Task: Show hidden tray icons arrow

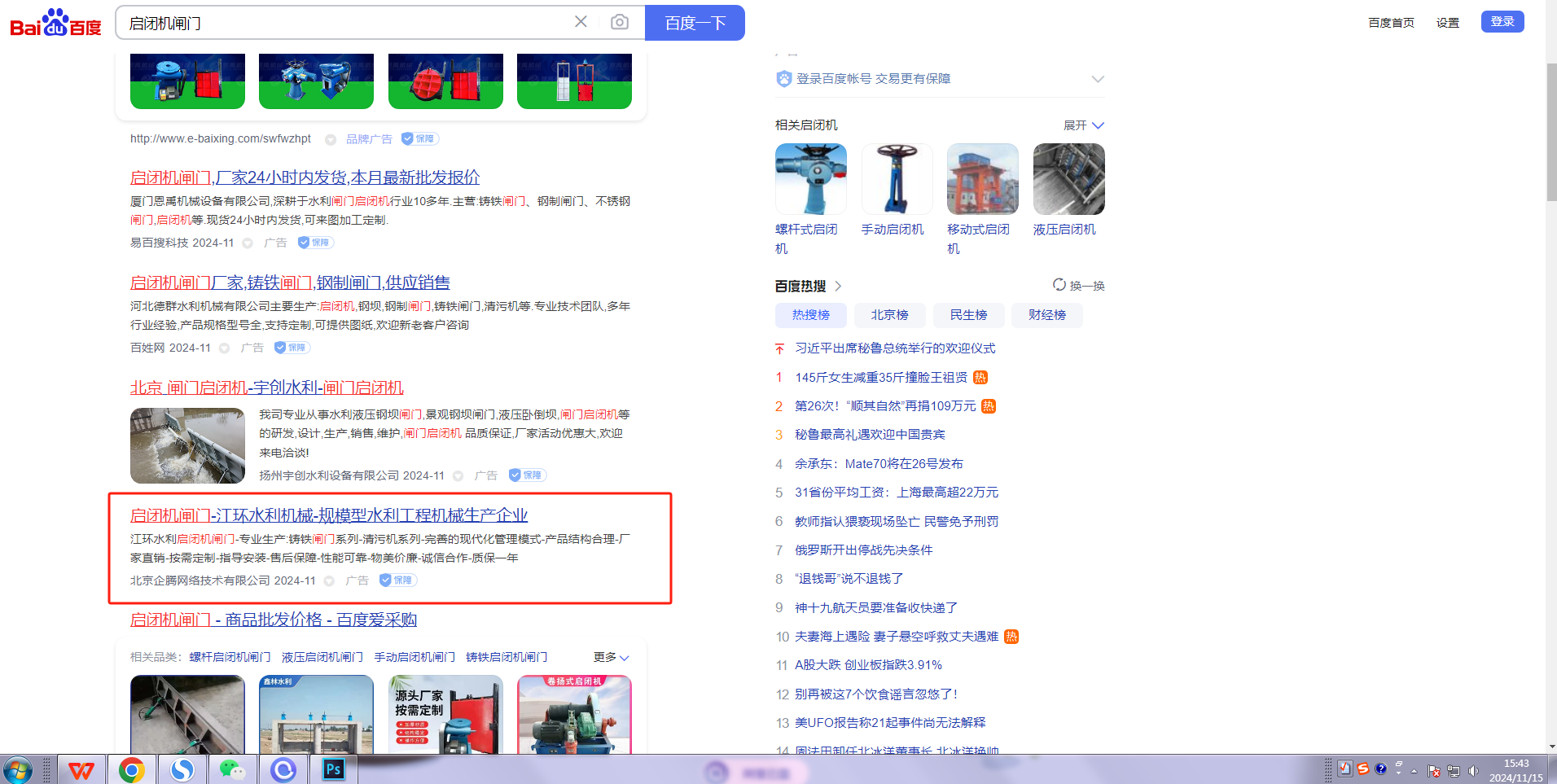Action: click(1414, 771)
